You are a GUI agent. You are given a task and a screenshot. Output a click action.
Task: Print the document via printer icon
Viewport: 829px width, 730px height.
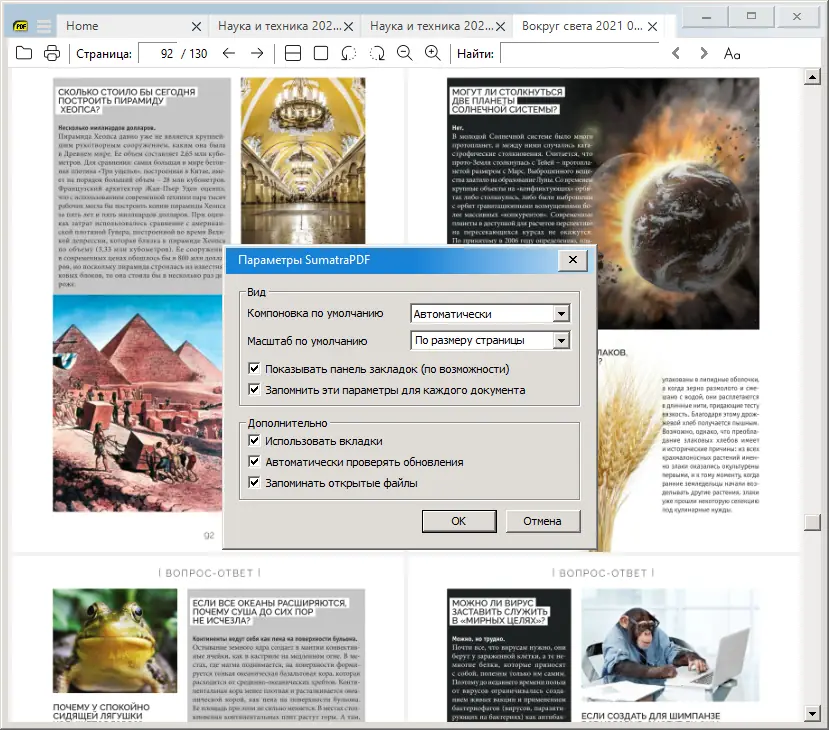pyautogui.click(x=52, y=53)
